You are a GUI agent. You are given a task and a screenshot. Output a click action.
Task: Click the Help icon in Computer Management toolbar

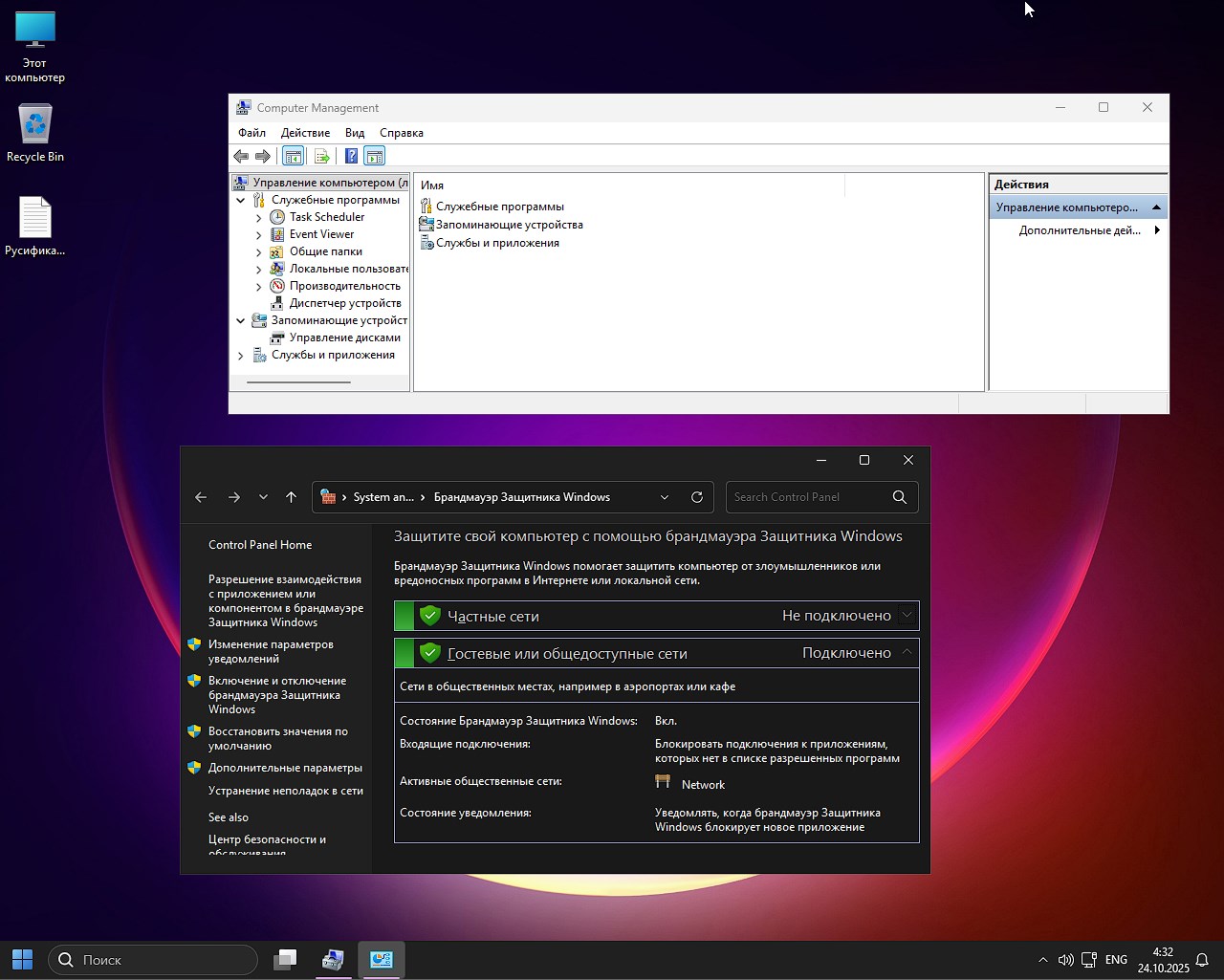pyautogui.click(x=351, y=157)
